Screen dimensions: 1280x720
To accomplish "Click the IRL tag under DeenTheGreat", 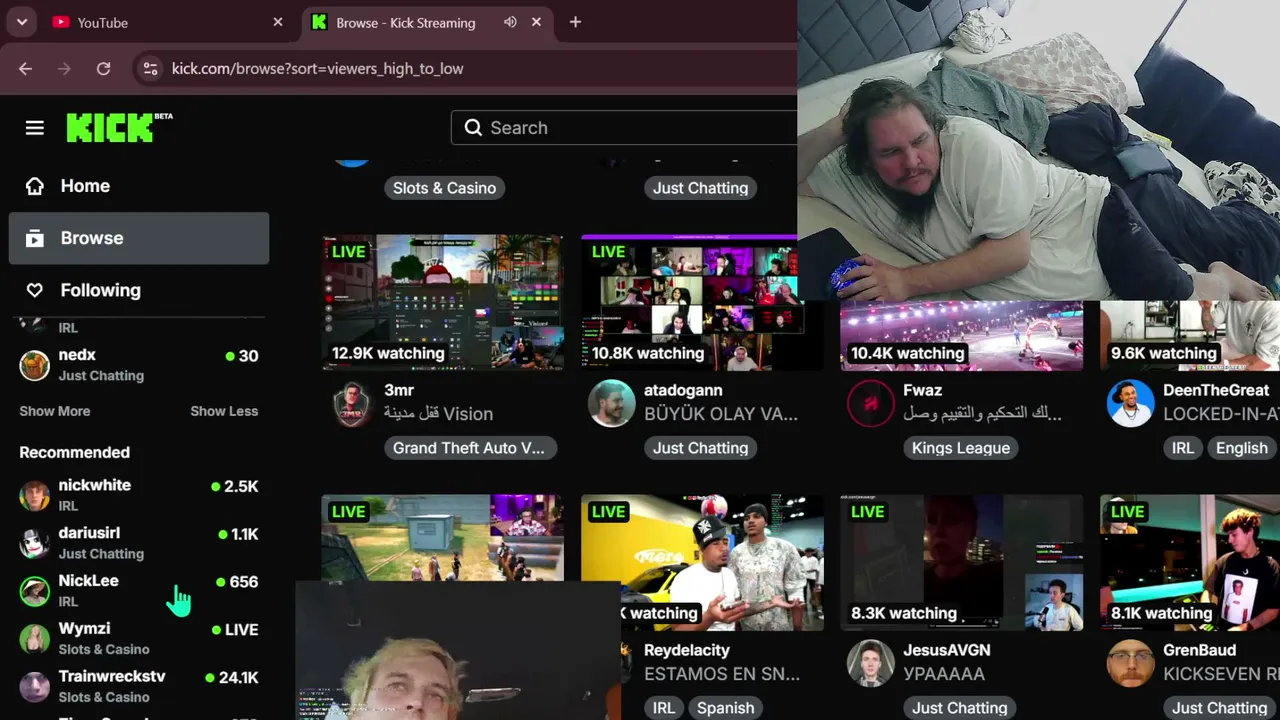I will tap(1183, 448).
